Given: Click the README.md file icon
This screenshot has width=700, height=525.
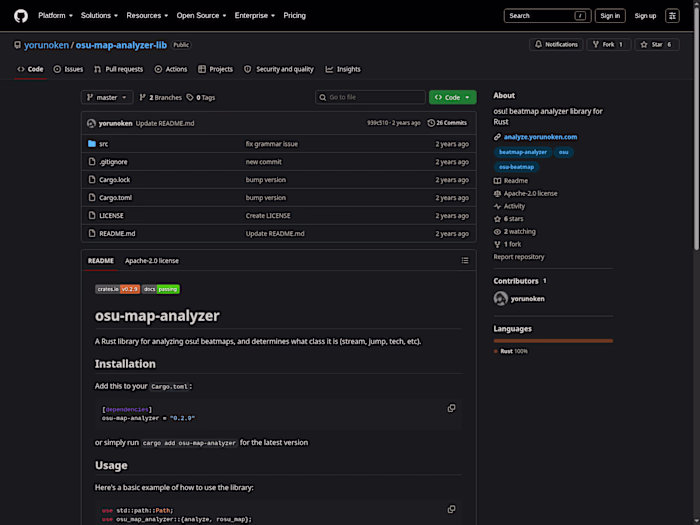Looking at the screenshot, I should coord(92,233).
